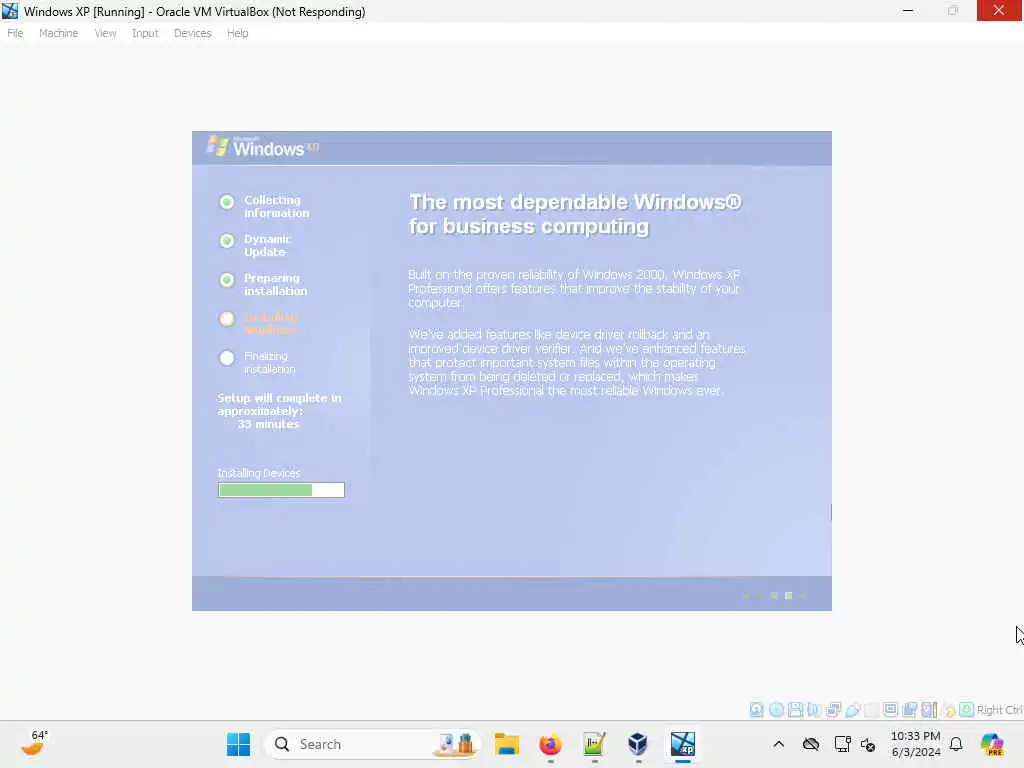Click the CPU features status icon

(x=929, y=710)
